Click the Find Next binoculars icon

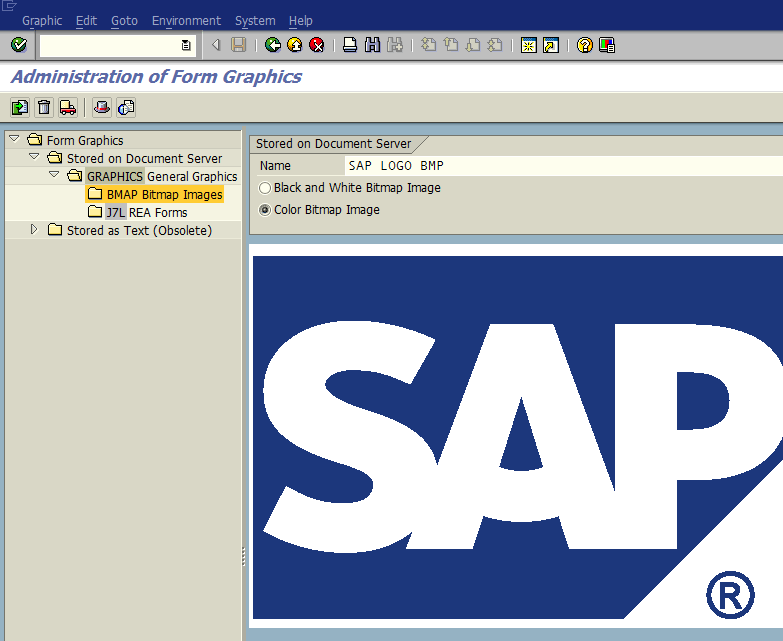click(395, 45)
